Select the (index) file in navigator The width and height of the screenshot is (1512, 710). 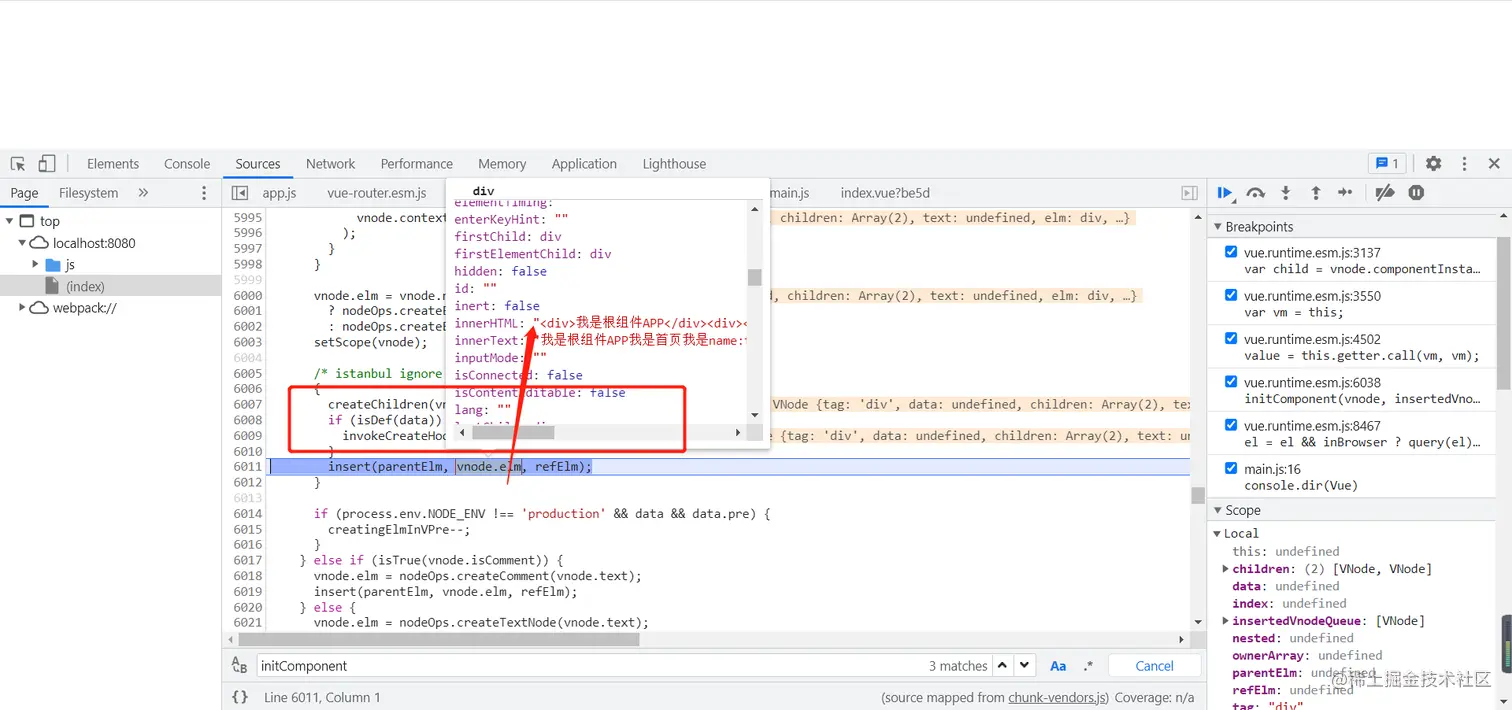pos(85,287)
